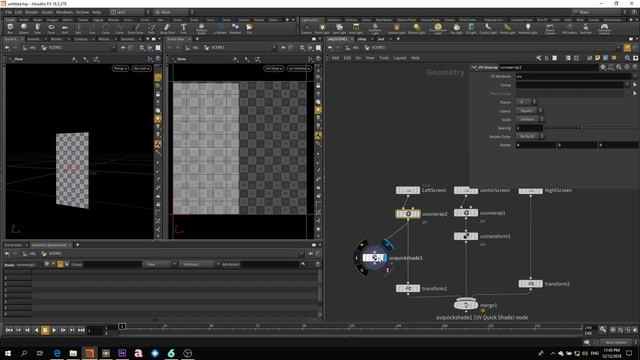Screen dimensions: 640x360
Task: Select the Grid shelf tool
Action: (x=64, y=28)
